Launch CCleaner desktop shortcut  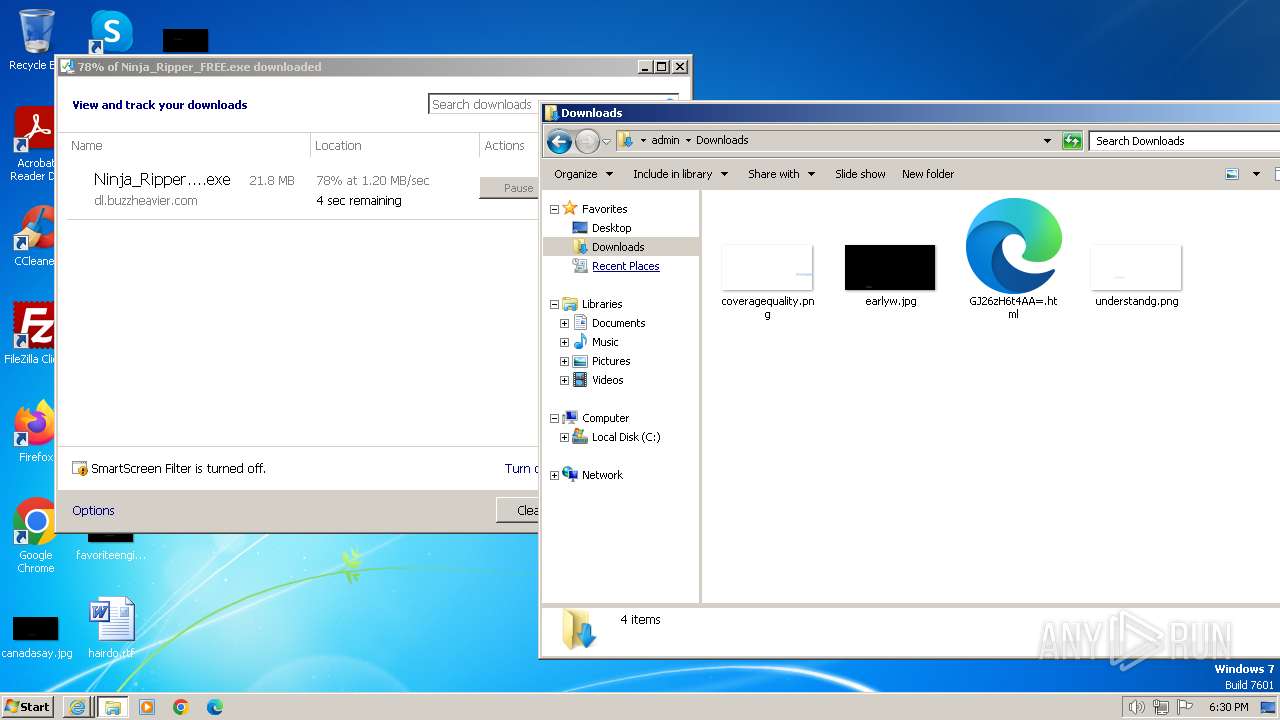[x=34, y=236]
